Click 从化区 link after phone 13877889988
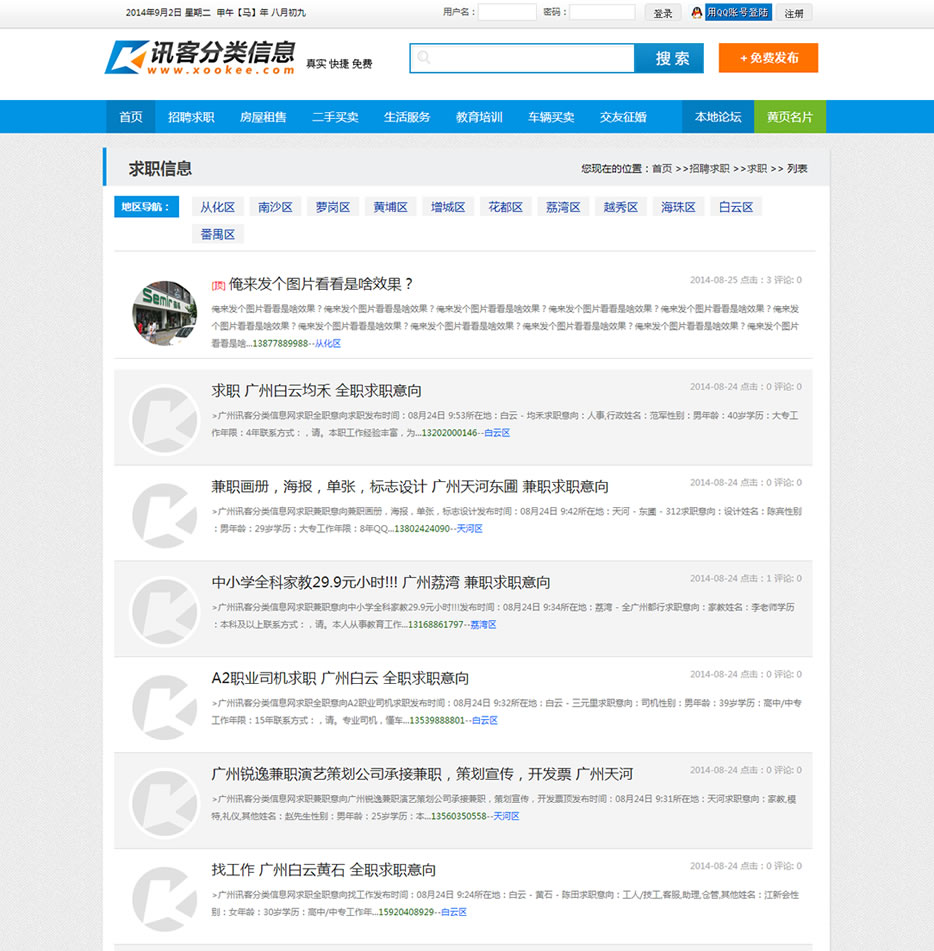Screen dimensions: 934x951 click(328, 343)
